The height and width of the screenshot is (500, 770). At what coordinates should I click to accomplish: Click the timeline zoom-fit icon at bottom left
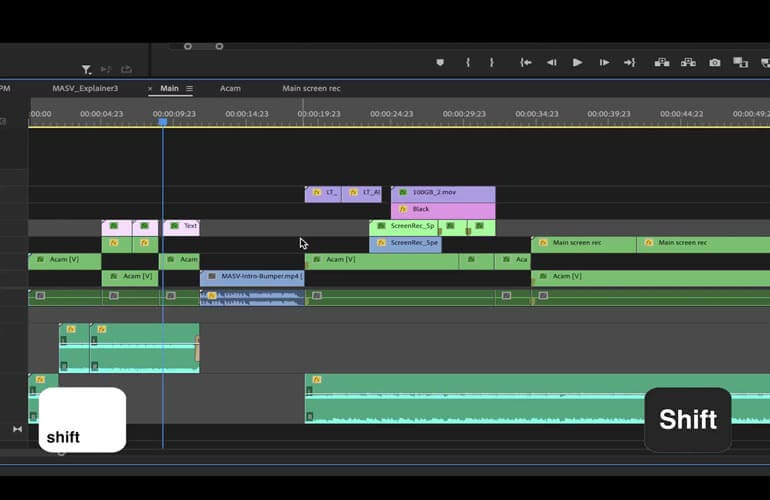[x=18, y=429]
